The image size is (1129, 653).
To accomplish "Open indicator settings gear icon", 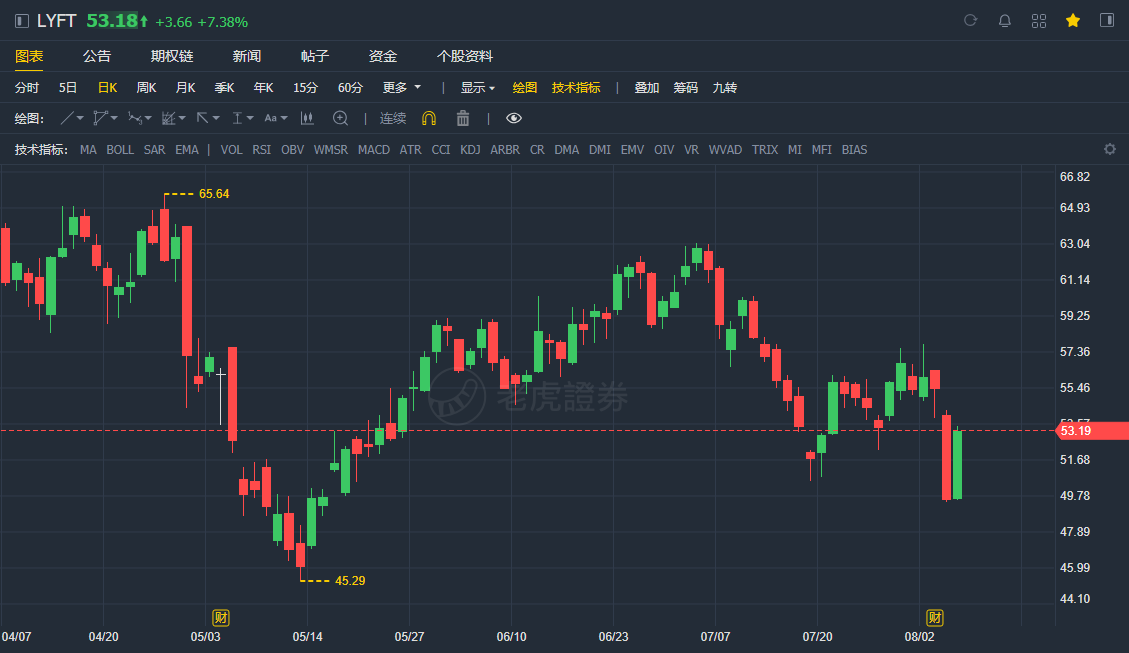I will (x=1110, y=149).
